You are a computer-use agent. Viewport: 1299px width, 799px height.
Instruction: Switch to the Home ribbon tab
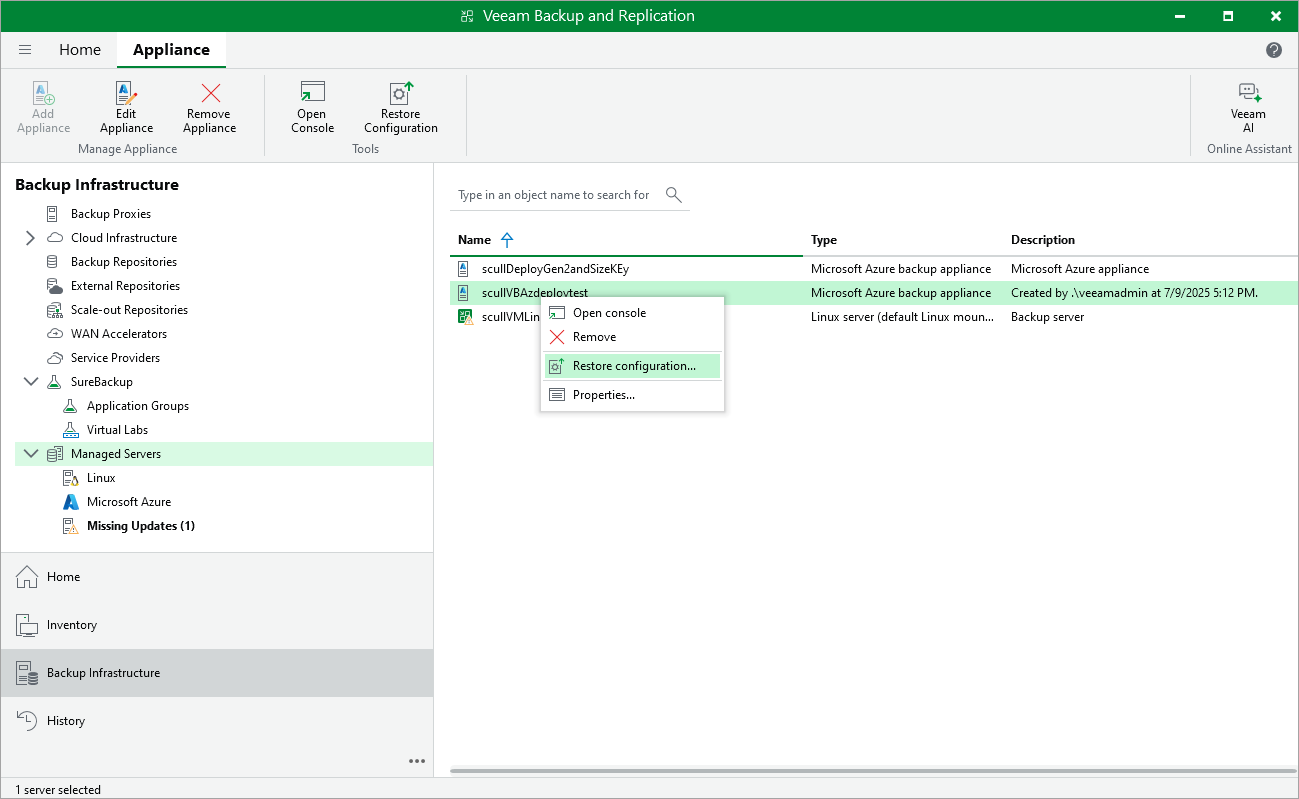tap(80, 50)
